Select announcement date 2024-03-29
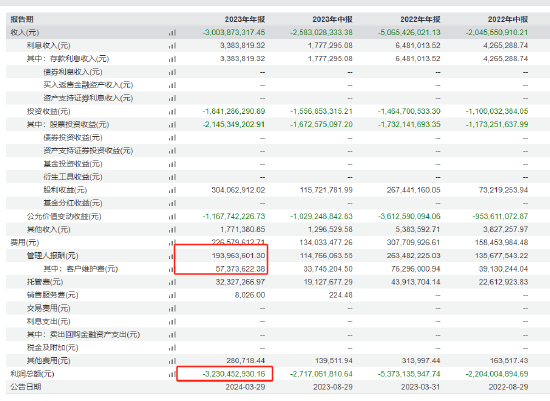The height and width of the screenshot is (401, 550). tap(245, 387)
